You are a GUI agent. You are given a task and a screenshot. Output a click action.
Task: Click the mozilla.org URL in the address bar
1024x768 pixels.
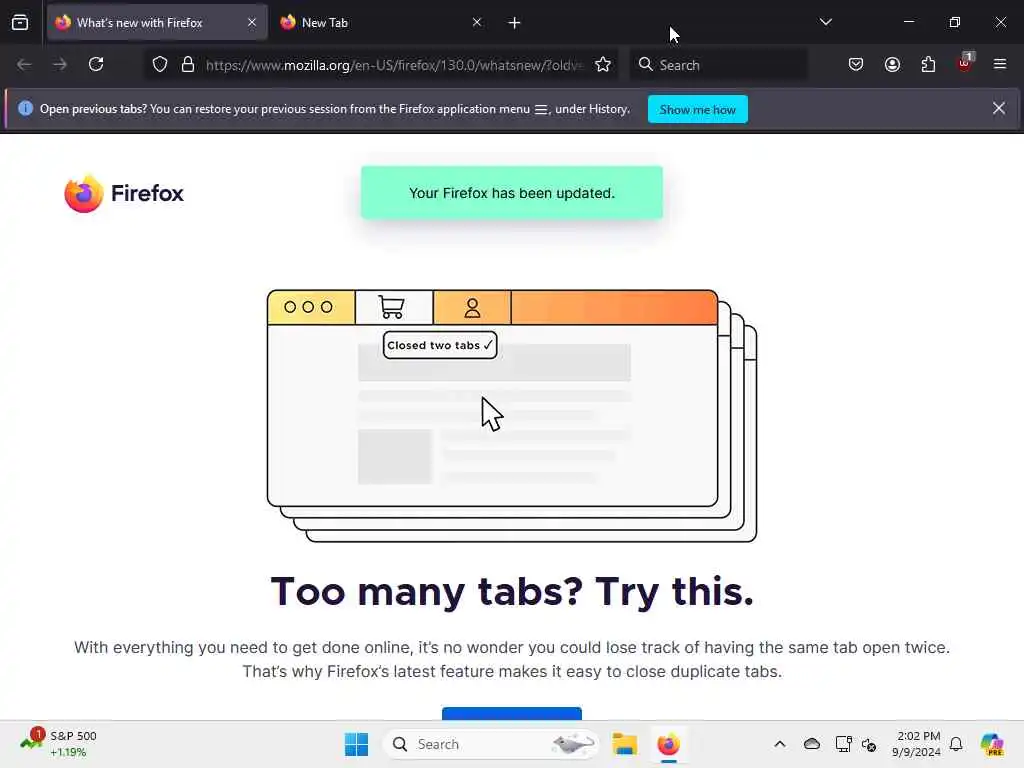[x=394, y=65]
